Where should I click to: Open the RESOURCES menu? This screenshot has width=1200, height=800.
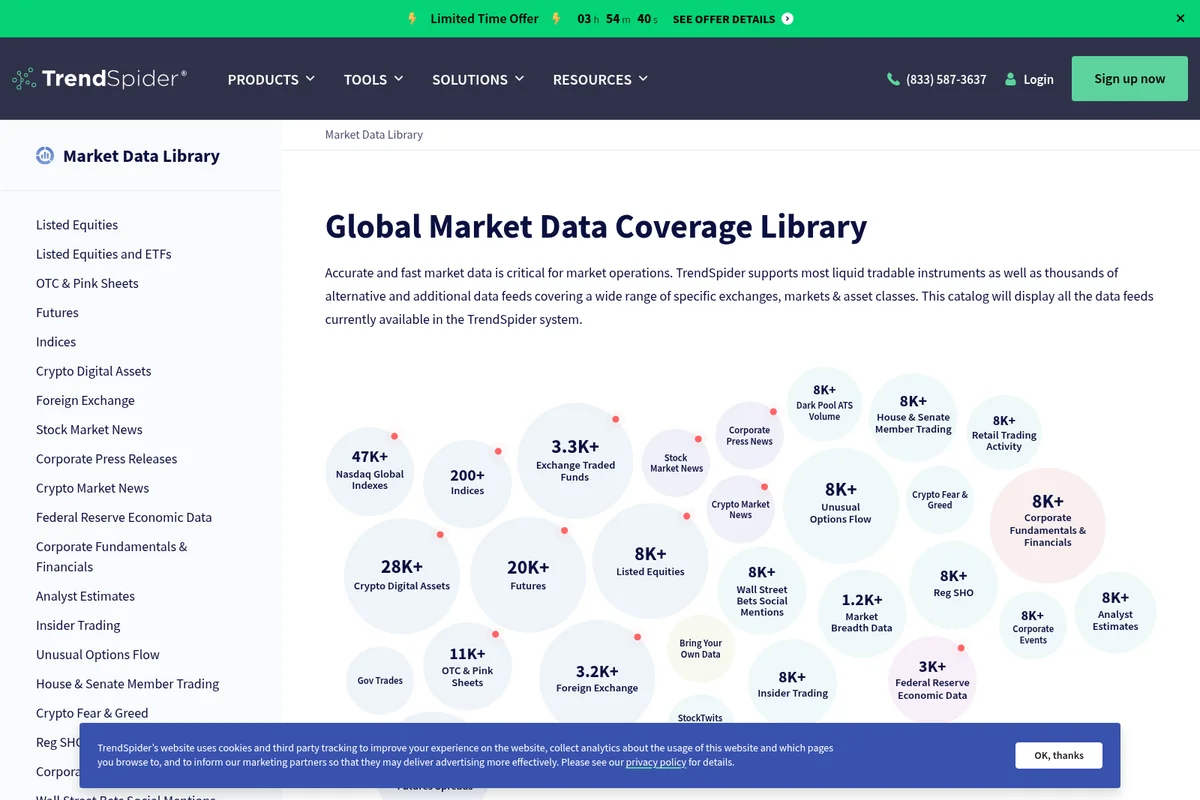point(600,79)
